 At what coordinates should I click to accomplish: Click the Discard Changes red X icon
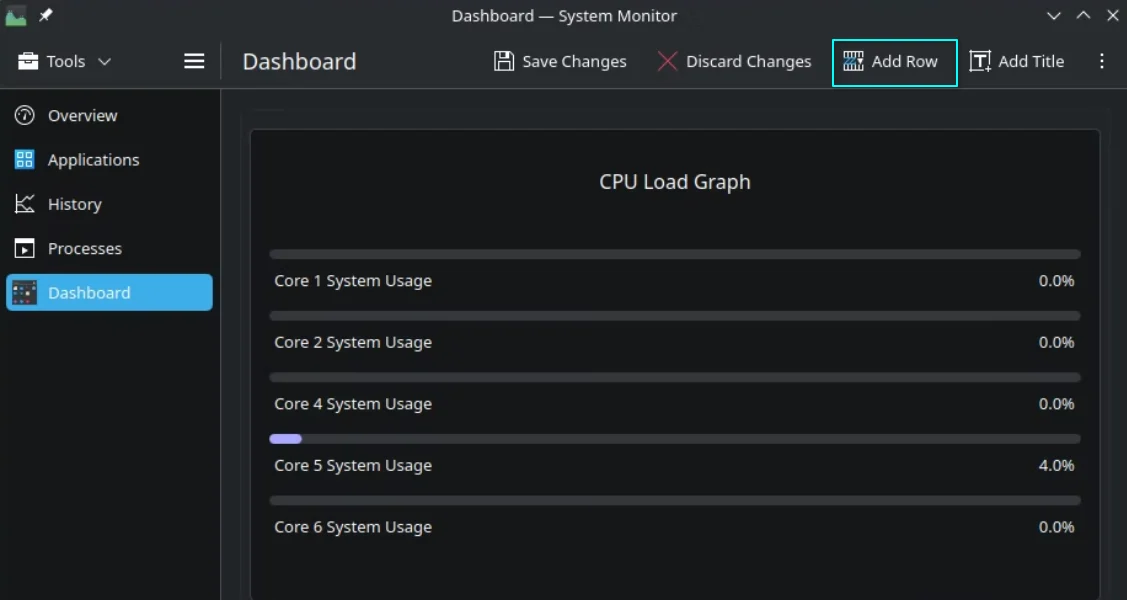coord(667,61)
